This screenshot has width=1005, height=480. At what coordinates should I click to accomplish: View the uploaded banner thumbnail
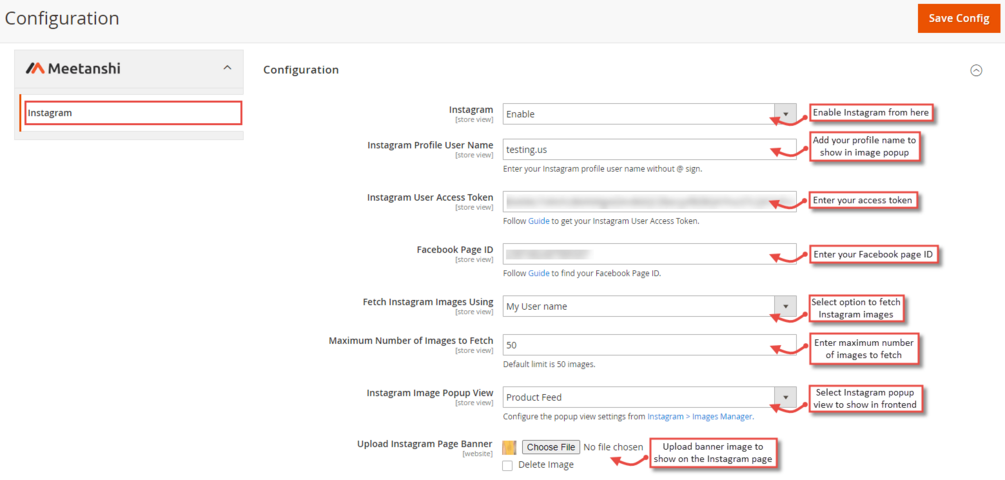pos(510,447)
